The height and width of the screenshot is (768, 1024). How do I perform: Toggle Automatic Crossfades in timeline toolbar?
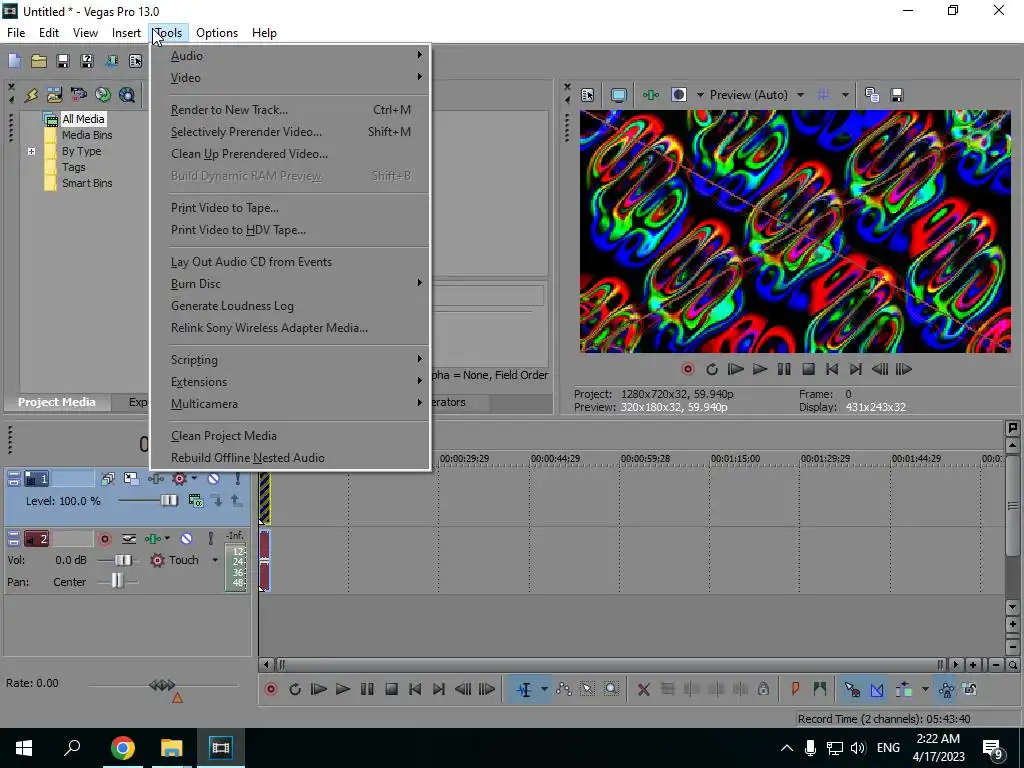(x=876, y=689)
